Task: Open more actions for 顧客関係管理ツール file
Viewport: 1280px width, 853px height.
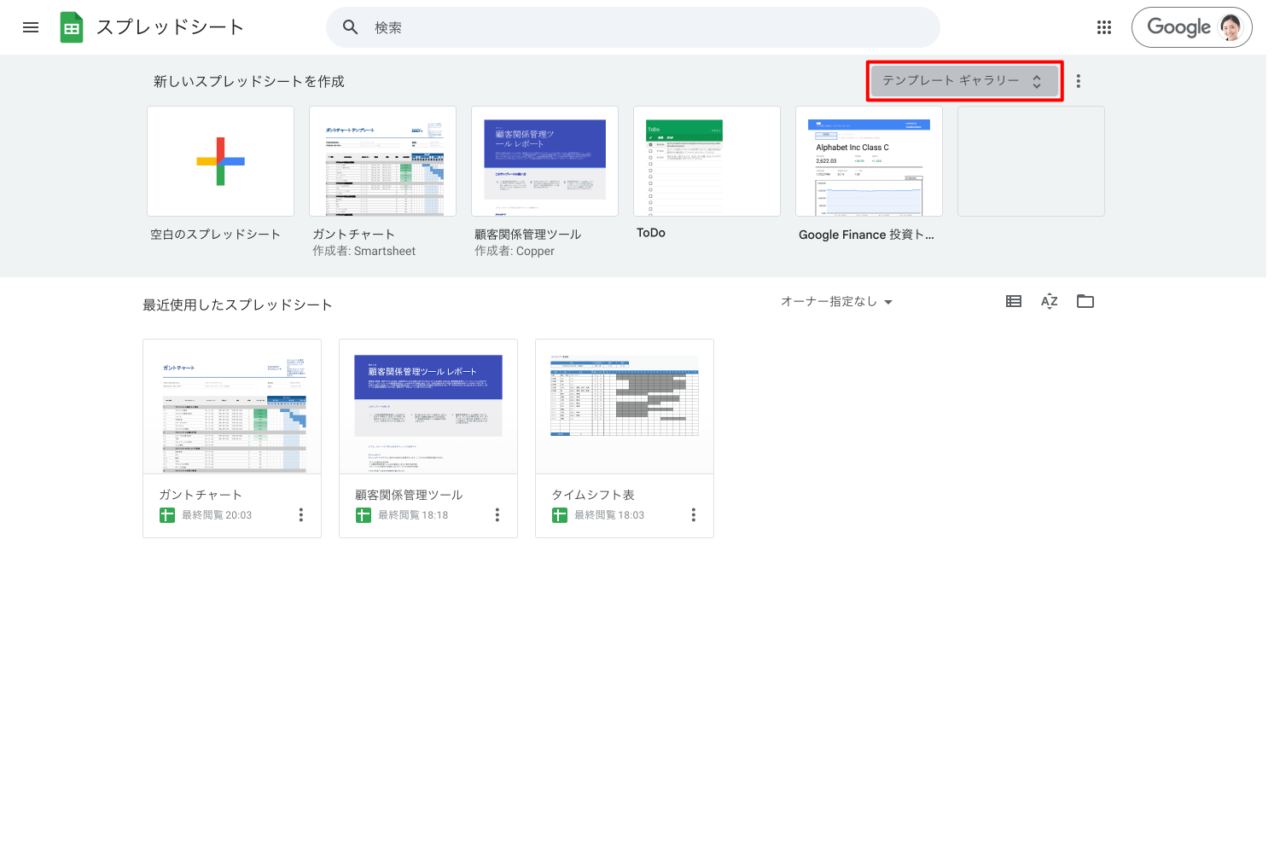Action: point(497,515)
